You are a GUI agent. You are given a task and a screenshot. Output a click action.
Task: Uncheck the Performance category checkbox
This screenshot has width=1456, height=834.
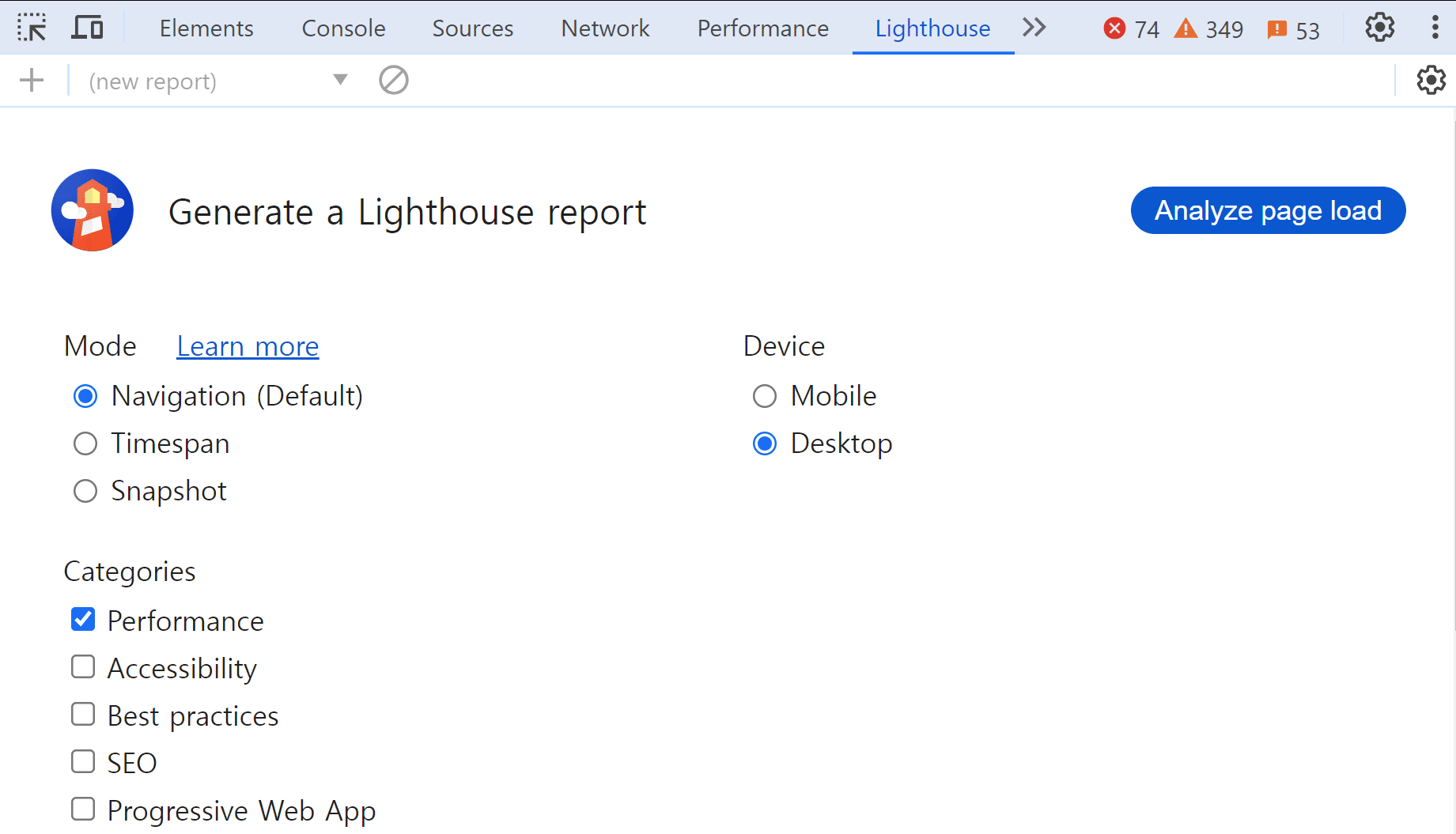tap(83, 620)
